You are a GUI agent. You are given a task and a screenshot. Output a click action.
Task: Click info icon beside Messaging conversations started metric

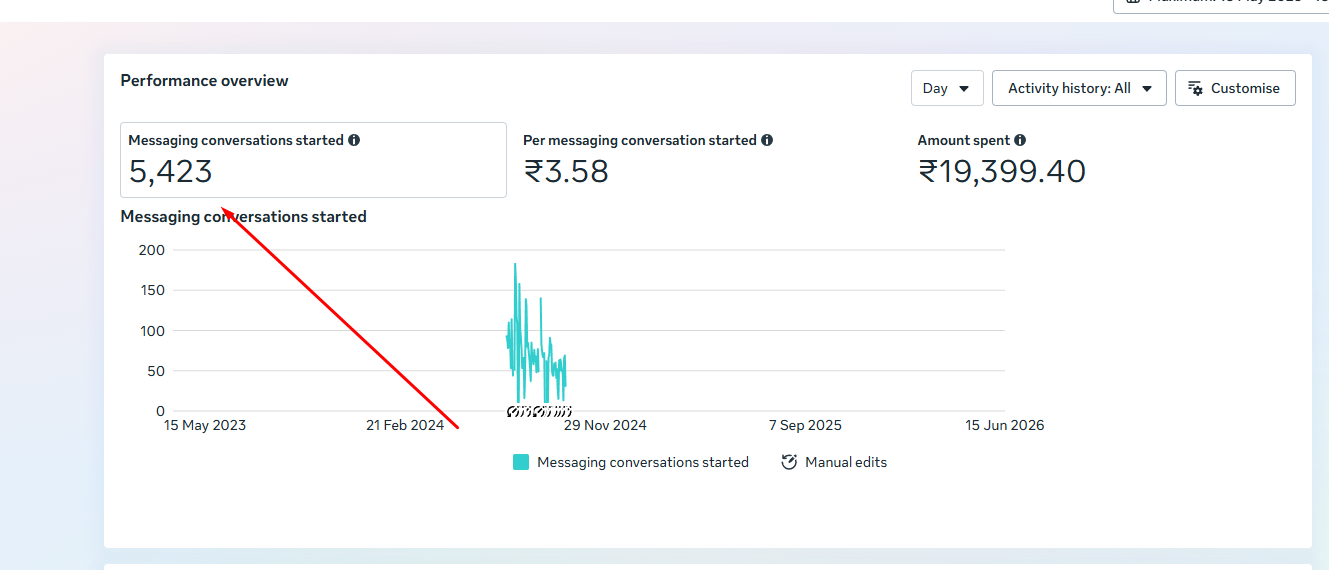(x=354, y=141)
